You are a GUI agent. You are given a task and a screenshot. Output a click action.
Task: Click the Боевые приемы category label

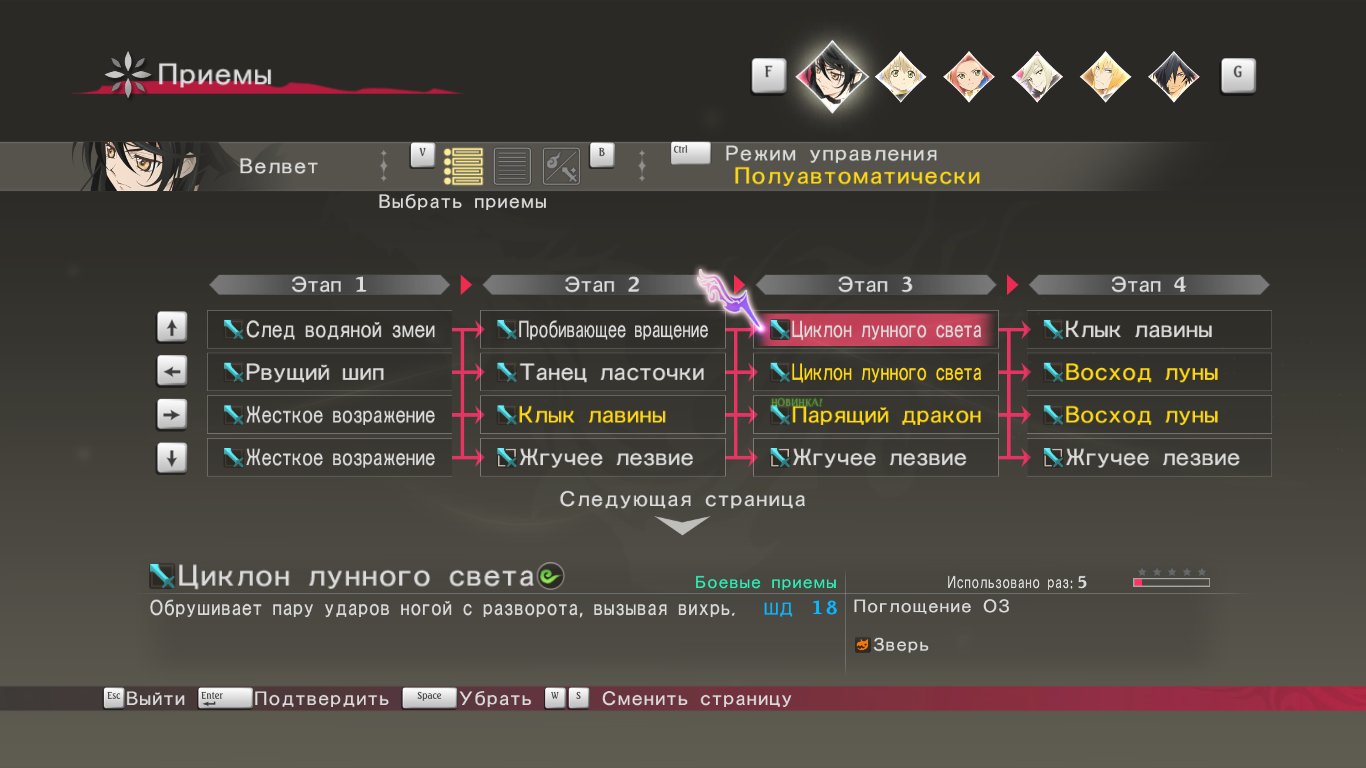(x=766, y=583)
